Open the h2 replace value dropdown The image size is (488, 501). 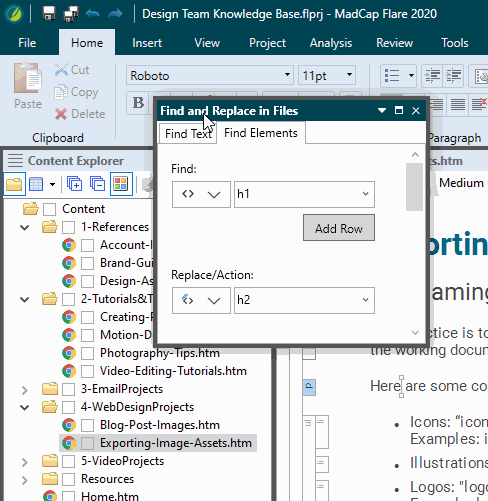(365, 300)
